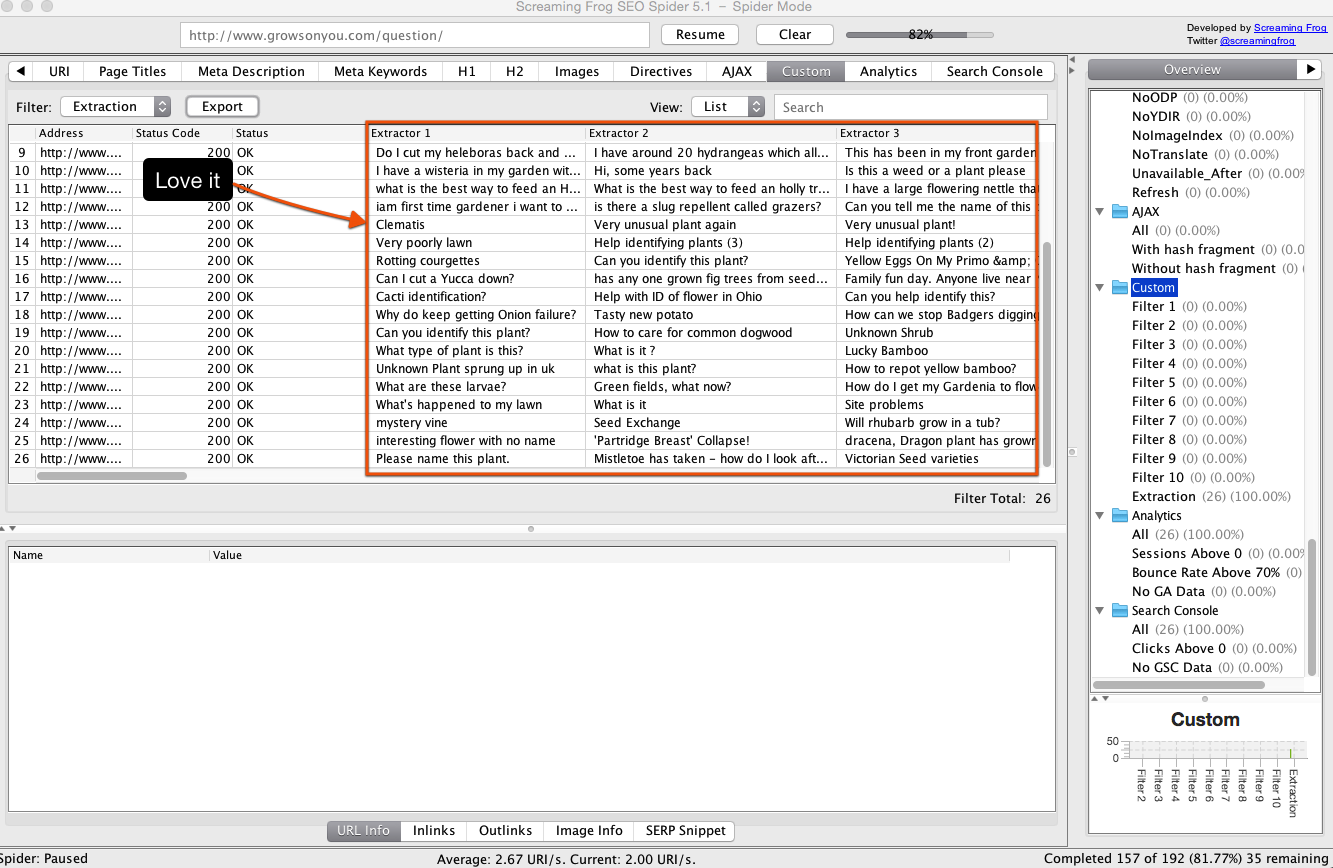Click the Overview panel right arrow

coord(1310,69)
